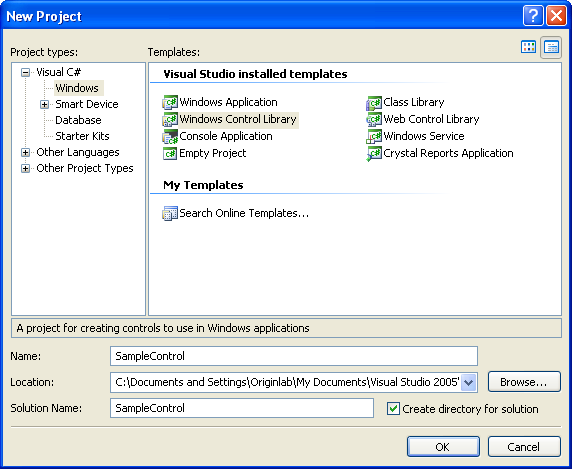Click the Solution Name input field
The height and width of the screenshot is (469, 572).
[242, 408]
